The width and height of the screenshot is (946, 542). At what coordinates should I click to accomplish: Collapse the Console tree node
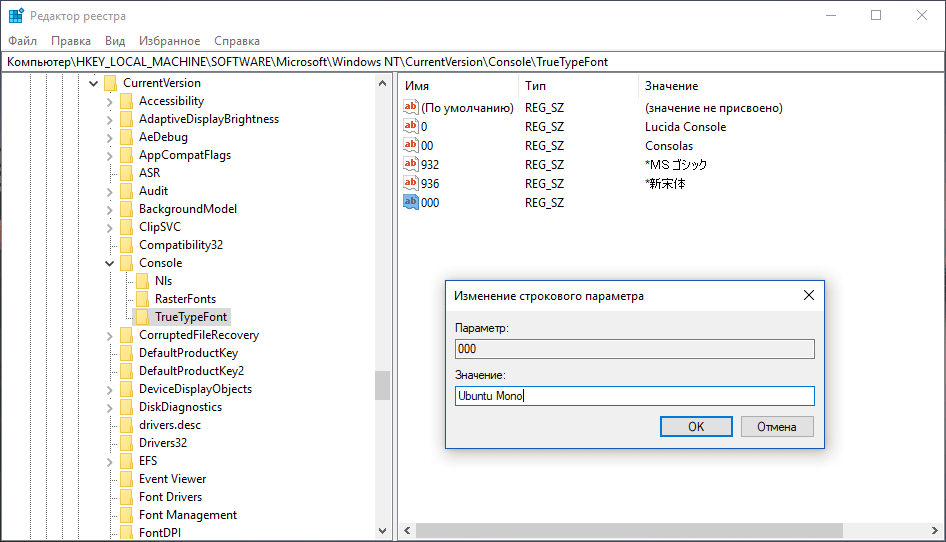(x=110, y=263)
